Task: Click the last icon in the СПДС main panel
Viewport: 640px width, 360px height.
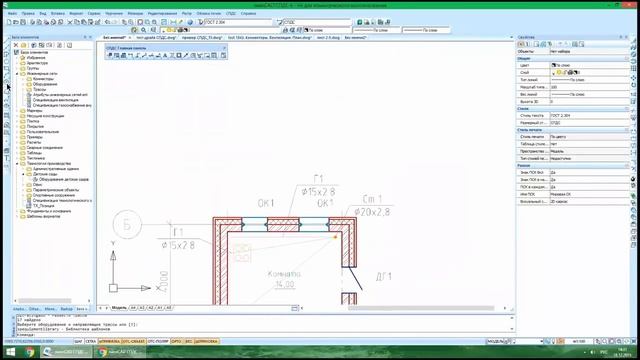Action: click(223, 56)
